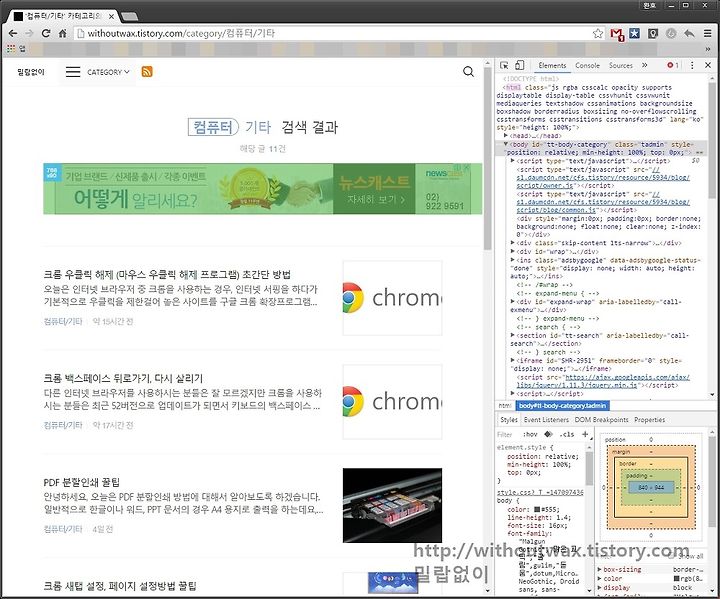The image size is (720, 599).
Task: Open the 크롬 우클릭 해제 post title
Action: 167,275
